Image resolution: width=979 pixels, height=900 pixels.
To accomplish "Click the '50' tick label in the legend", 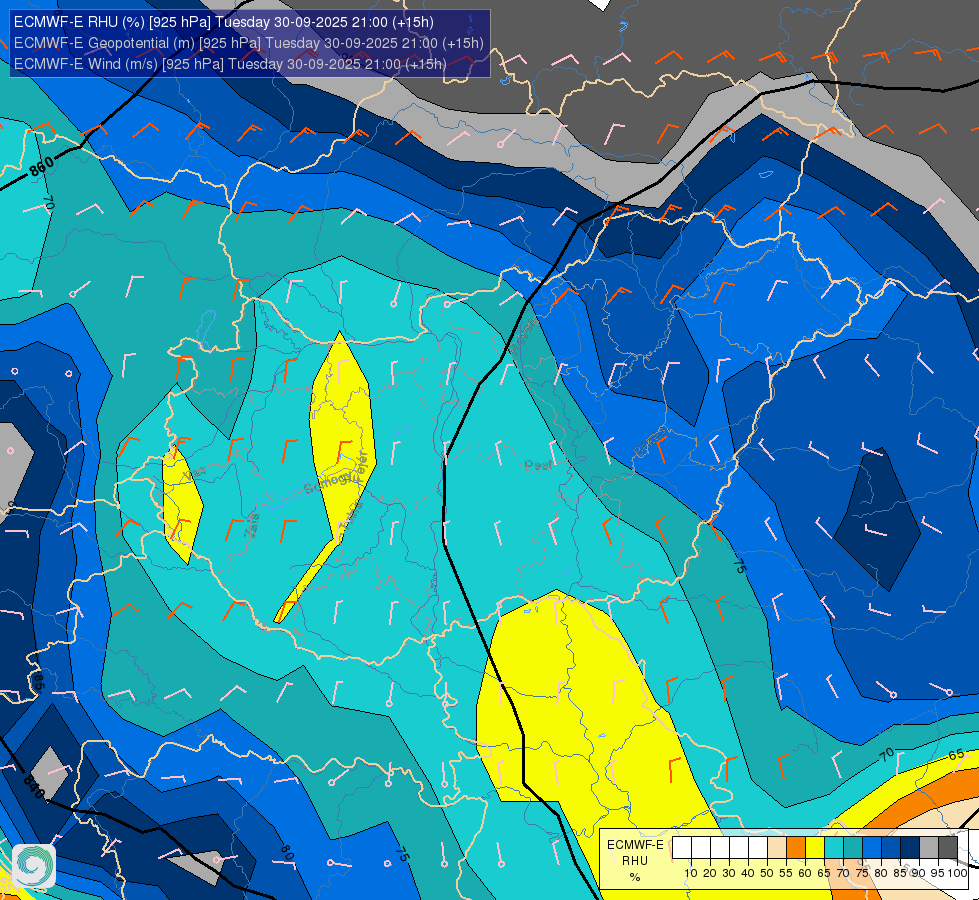I will coord(767,873).
